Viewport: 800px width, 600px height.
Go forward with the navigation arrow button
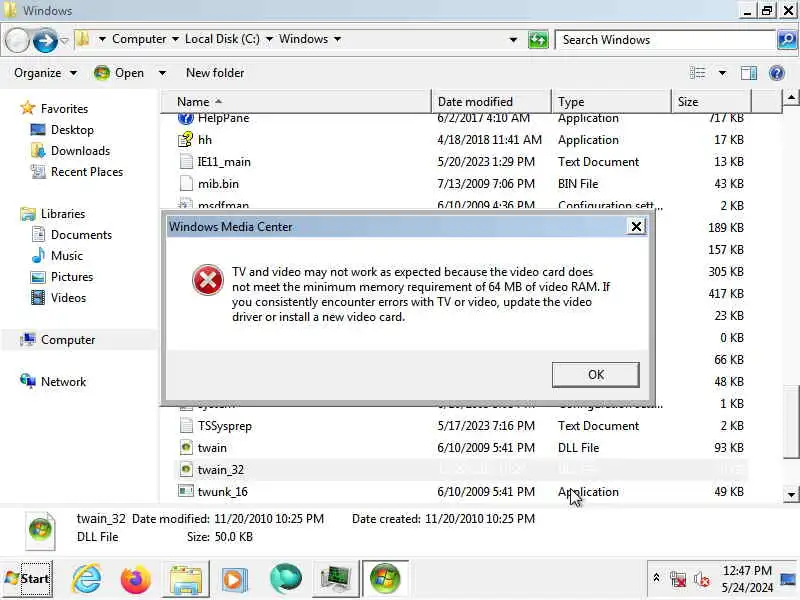click(x=45, y=40)
